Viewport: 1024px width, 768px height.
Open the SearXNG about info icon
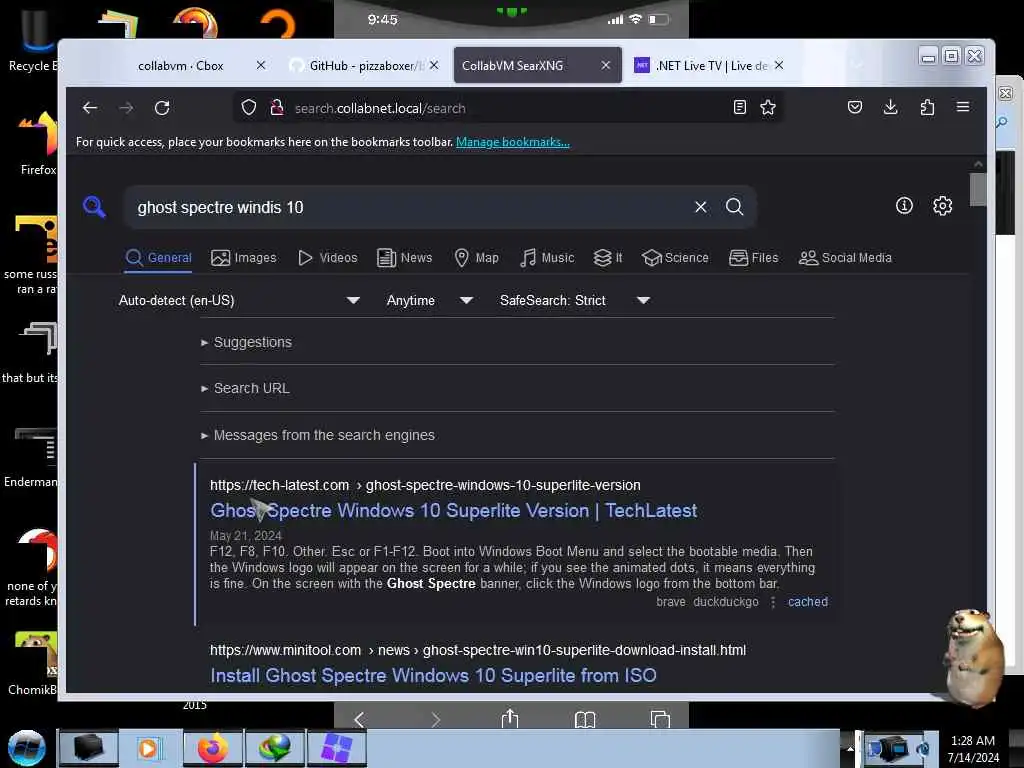click(x=904, y=206)
